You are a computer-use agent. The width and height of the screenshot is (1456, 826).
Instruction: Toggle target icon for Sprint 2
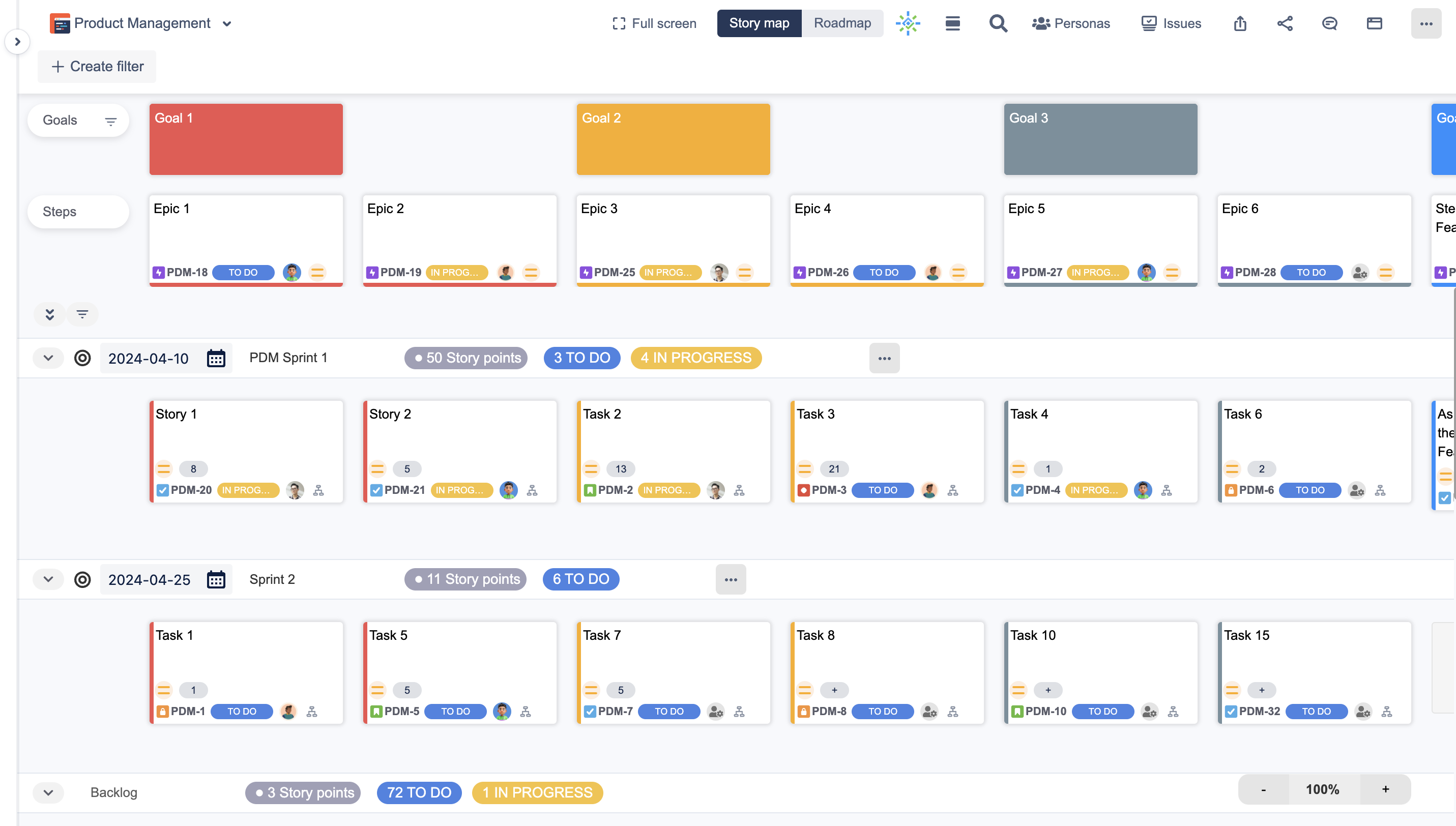pos(82,579)
